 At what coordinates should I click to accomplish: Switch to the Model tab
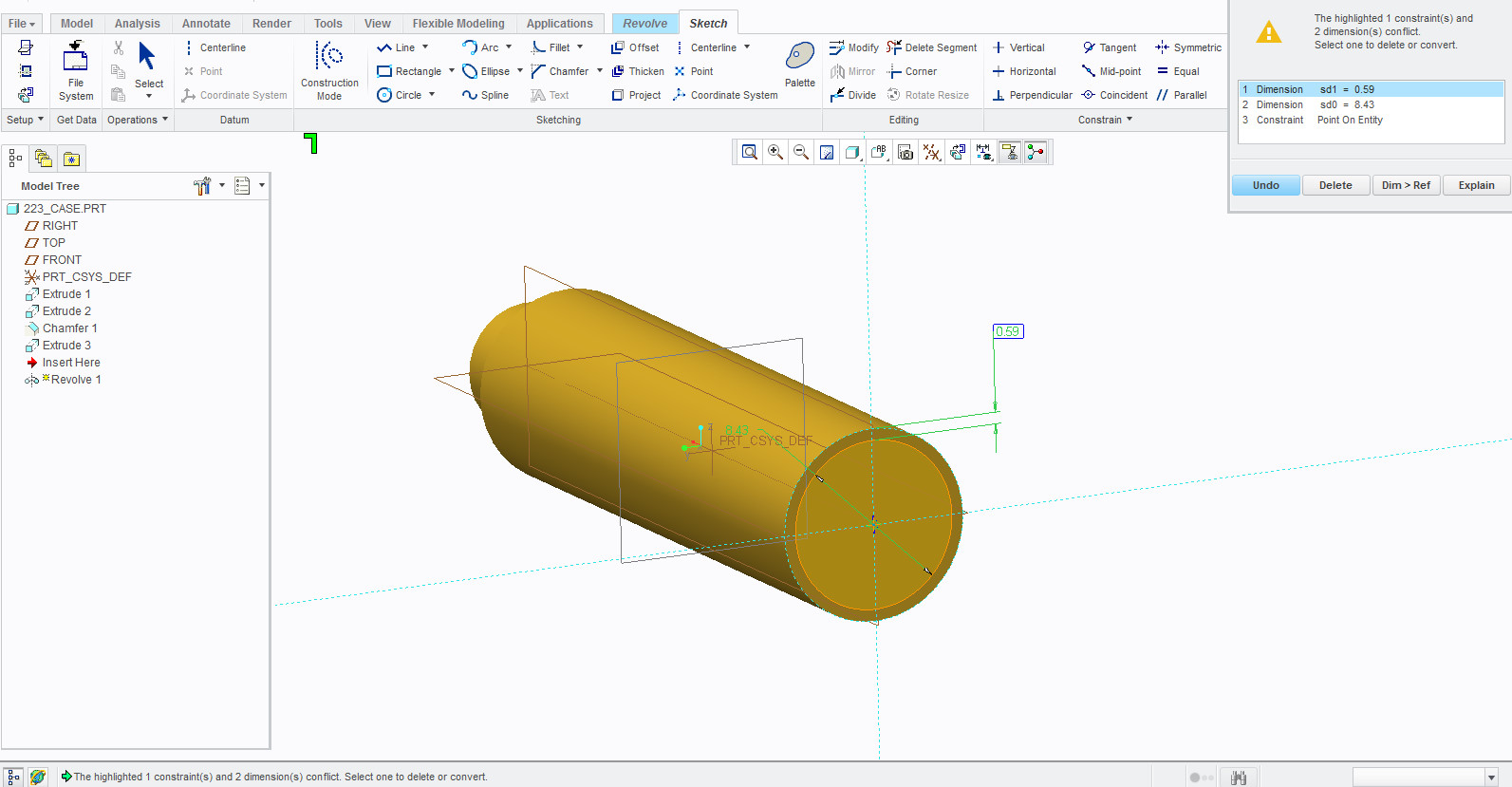coord(77,24)
